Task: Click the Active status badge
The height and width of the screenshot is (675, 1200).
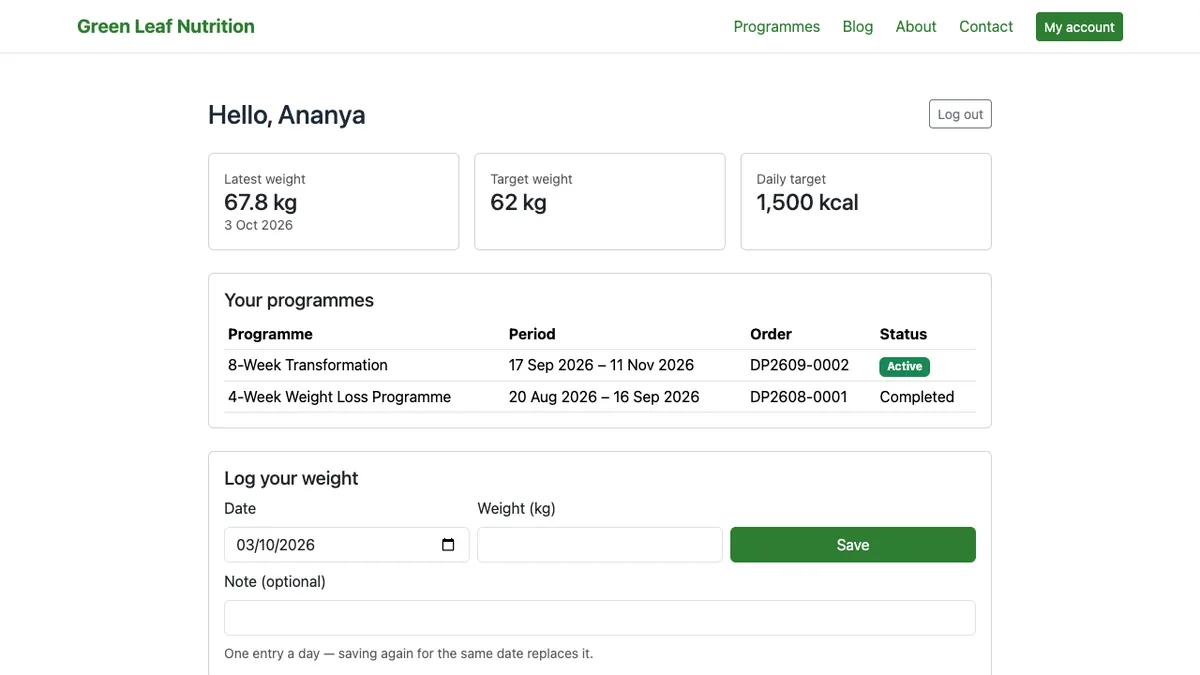Action: (905, 366)
